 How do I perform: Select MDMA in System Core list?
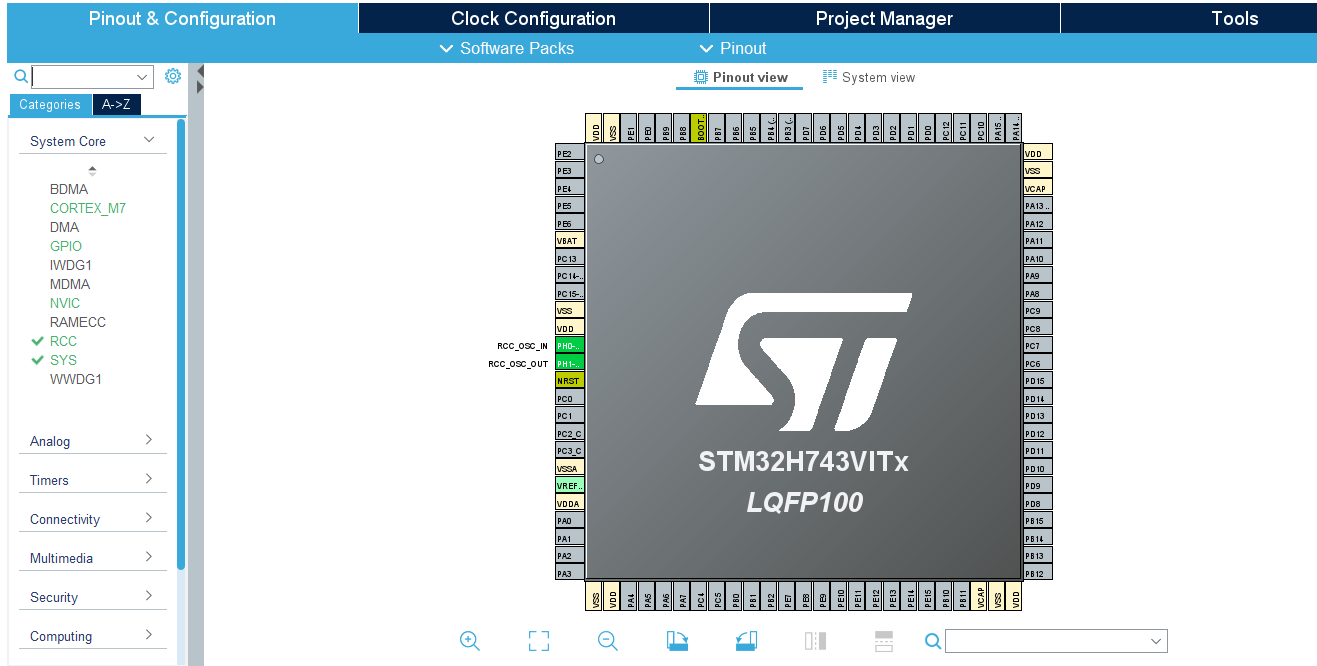[70, 284]
